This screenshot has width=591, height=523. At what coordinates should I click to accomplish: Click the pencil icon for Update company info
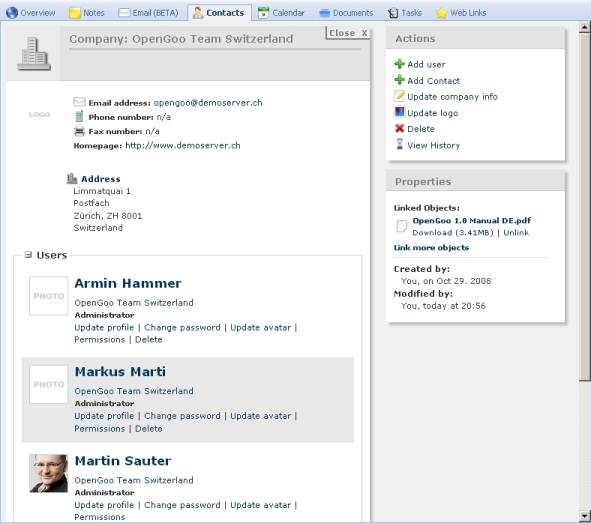click(399, 96)
